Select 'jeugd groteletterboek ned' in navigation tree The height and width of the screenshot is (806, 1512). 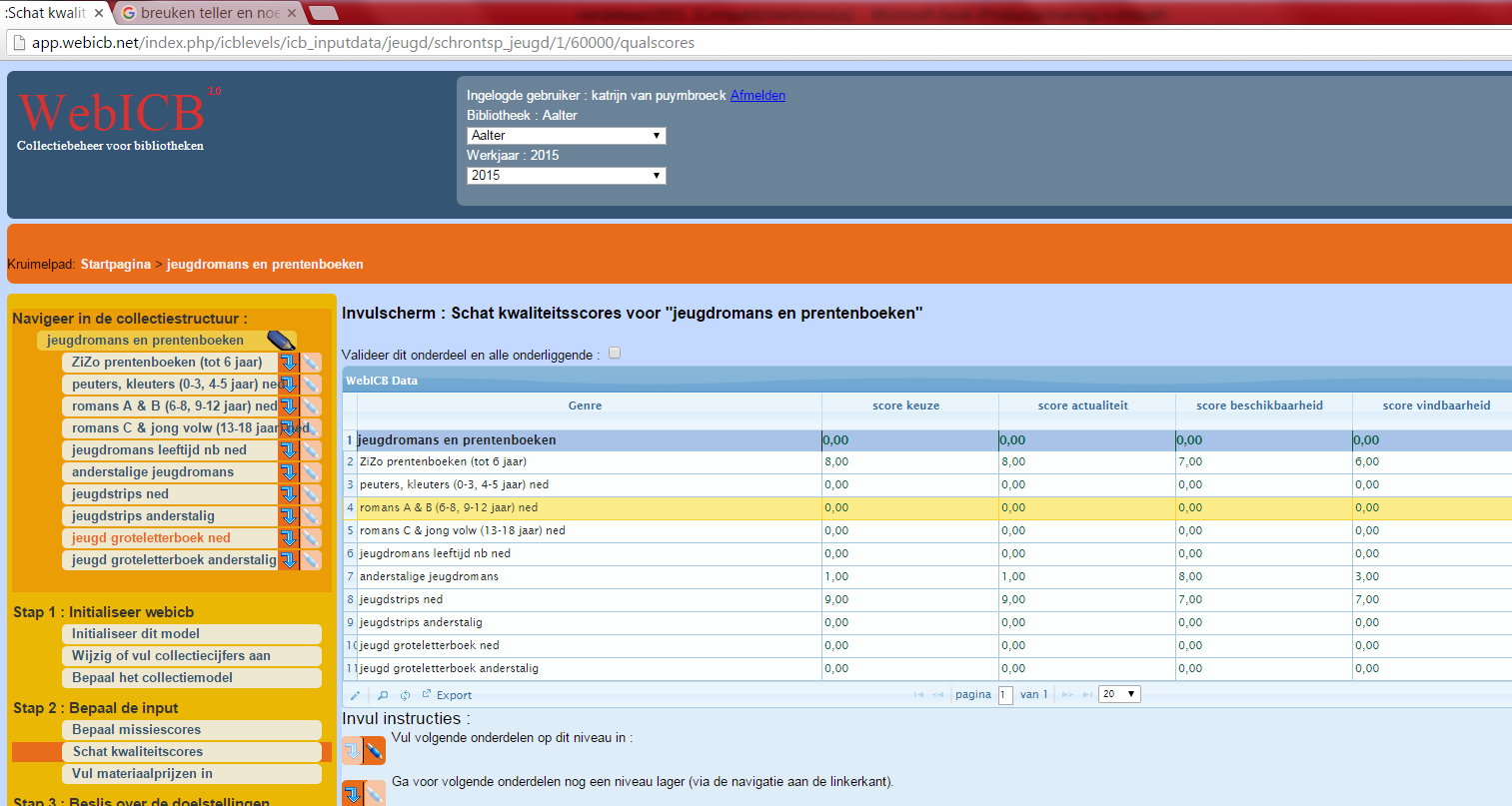[x=168, y=538]
